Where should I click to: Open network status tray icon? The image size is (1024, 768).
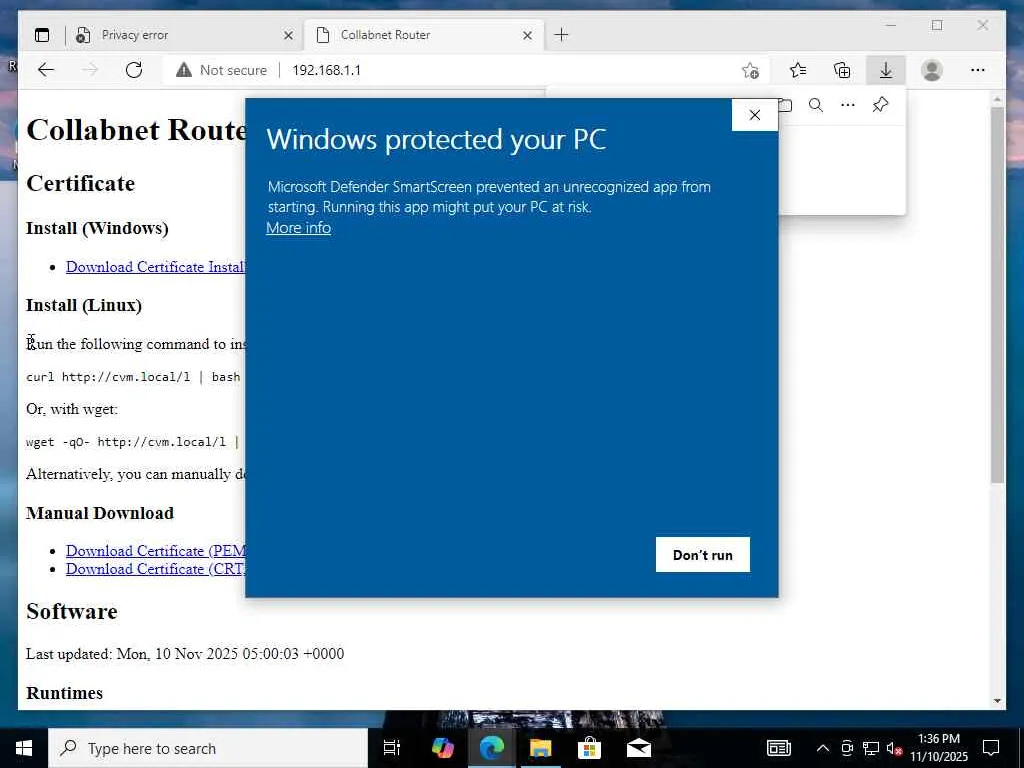871,748
